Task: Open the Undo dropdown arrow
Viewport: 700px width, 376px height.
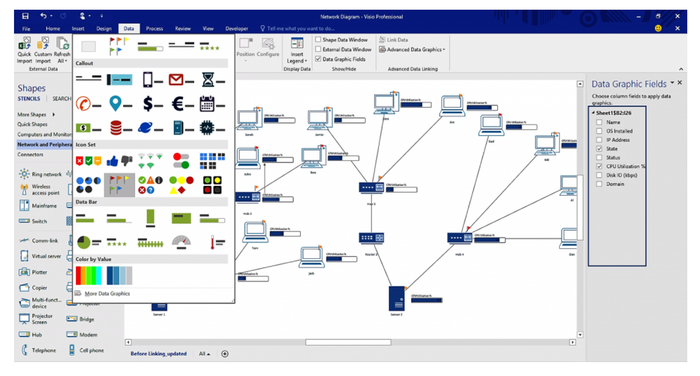Action: (51, 16)
